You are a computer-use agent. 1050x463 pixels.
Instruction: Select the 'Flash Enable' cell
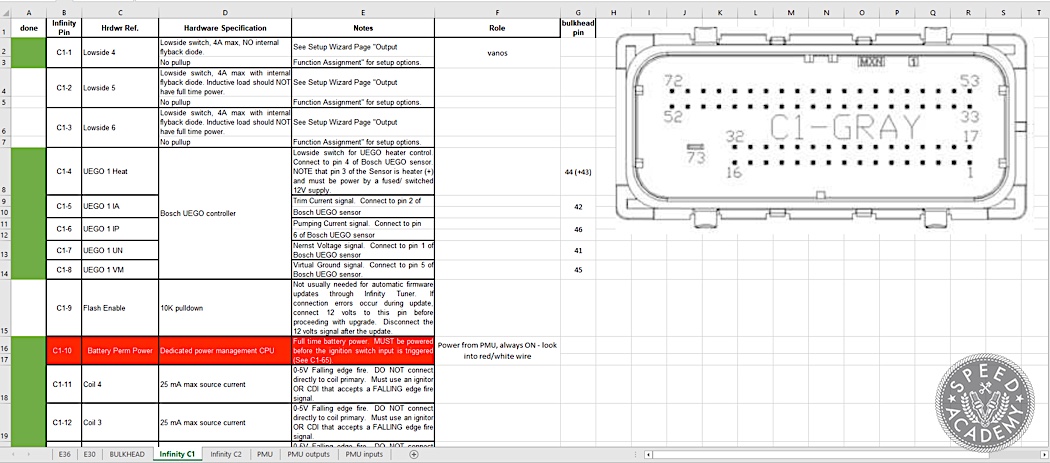tap(120, 308)
